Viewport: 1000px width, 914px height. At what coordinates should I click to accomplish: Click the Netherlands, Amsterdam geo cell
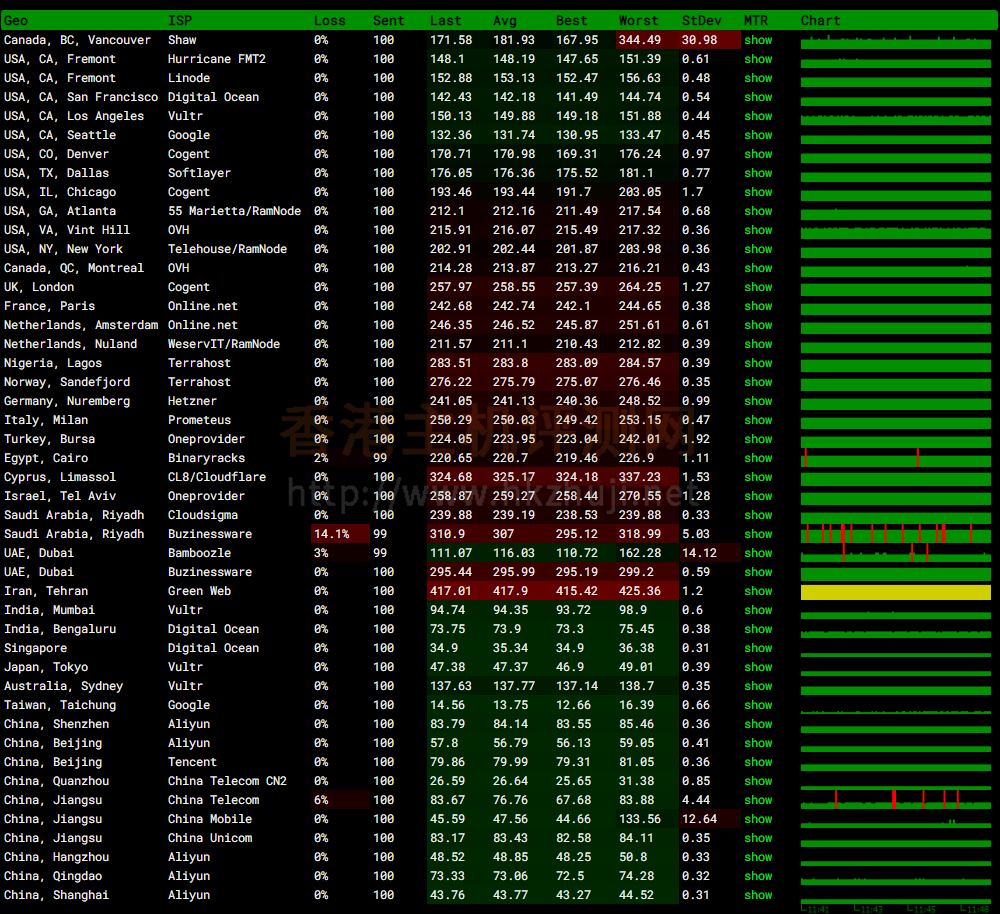click(x=81, y=325)
